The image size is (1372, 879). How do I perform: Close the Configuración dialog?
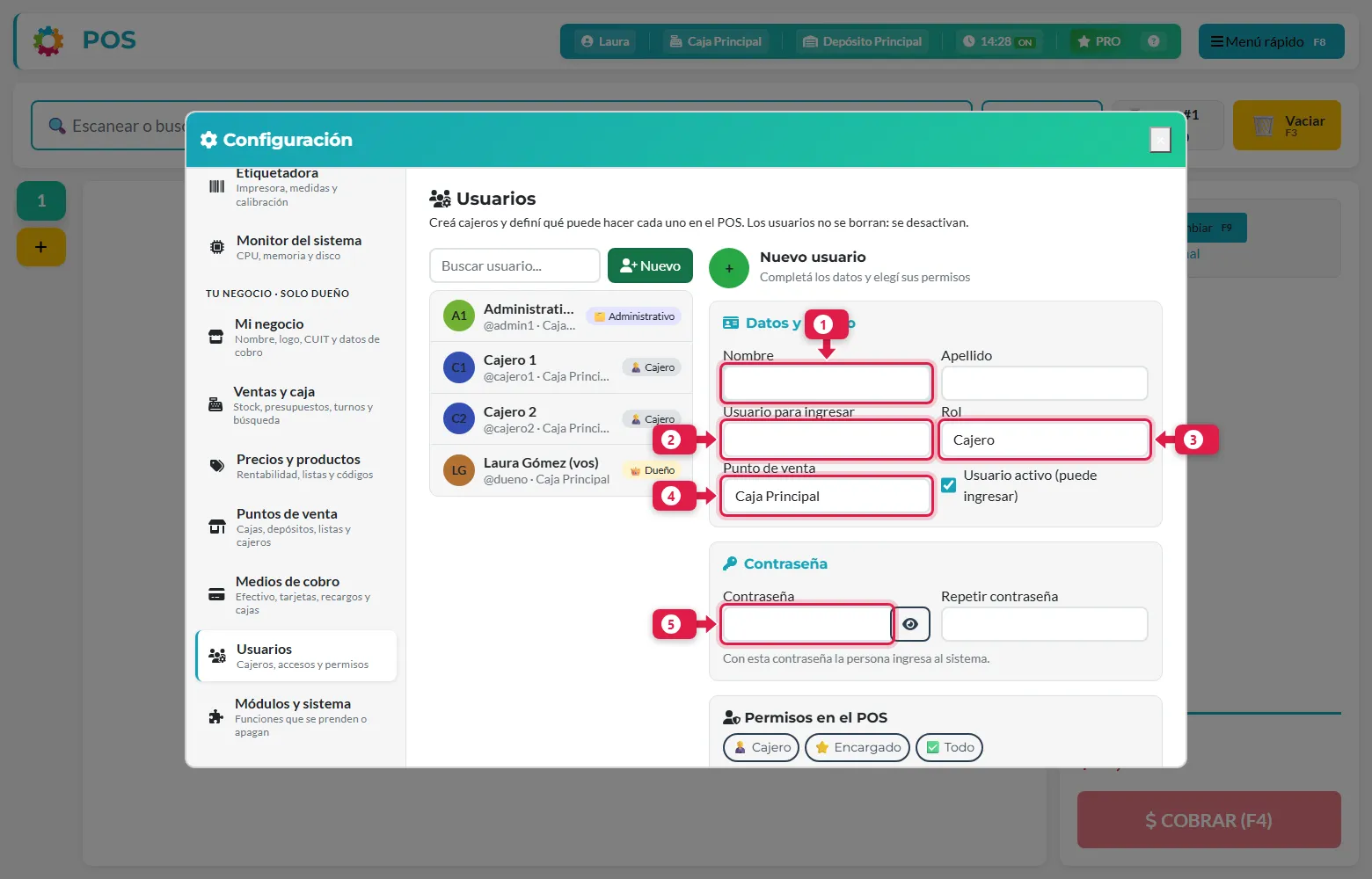click(x=1161, y=140)
